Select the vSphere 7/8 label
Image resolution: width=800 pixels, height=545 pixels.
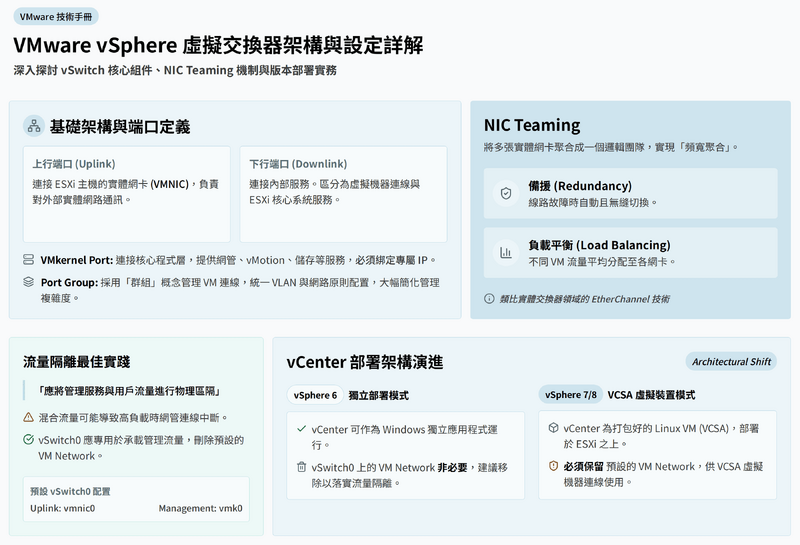tap(571, 395)
